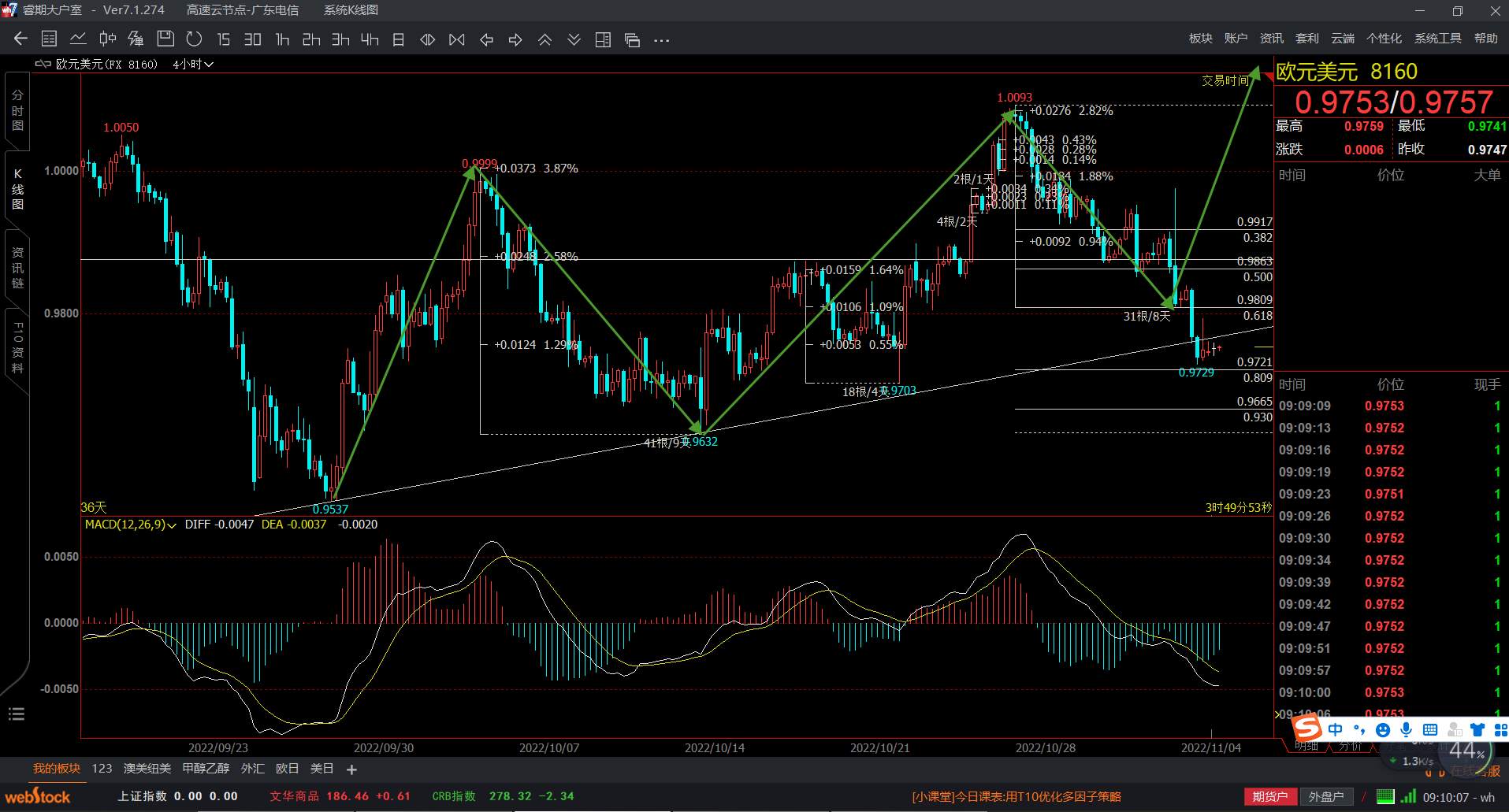Click the webstock logo
This screenshot has width=1509, height=812.
[x=38, y=796]
